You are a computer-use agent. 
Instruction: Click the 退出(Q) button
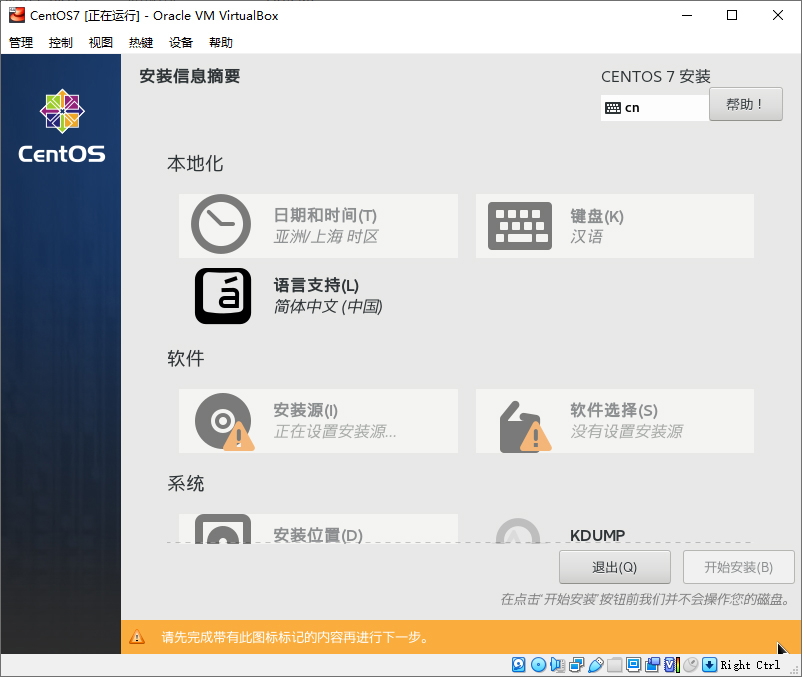(614, 567)
